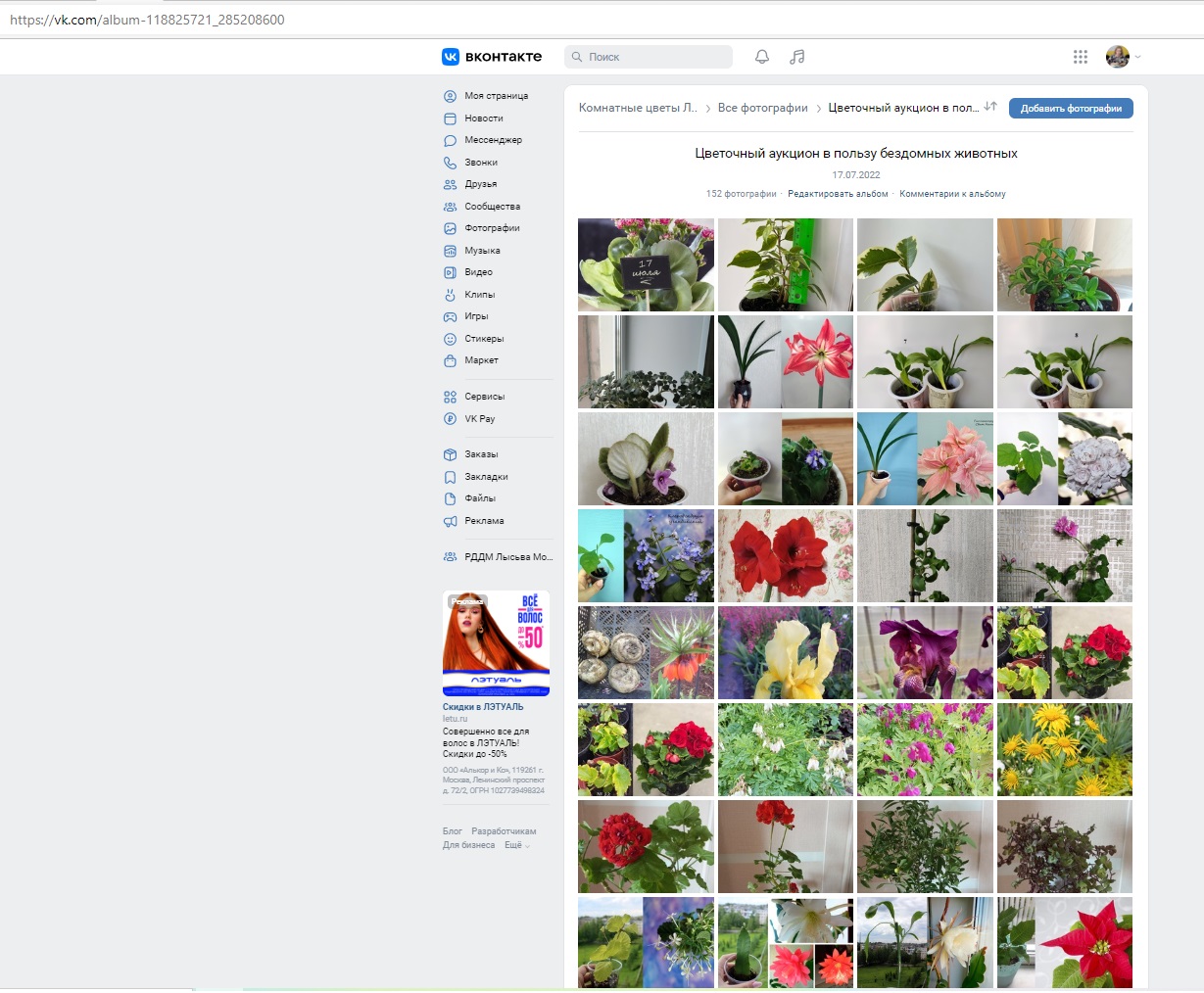1204x993 pixels.
Task: Open Фотографии menu label
Action: pyautogui.click(x=493, y=228)
